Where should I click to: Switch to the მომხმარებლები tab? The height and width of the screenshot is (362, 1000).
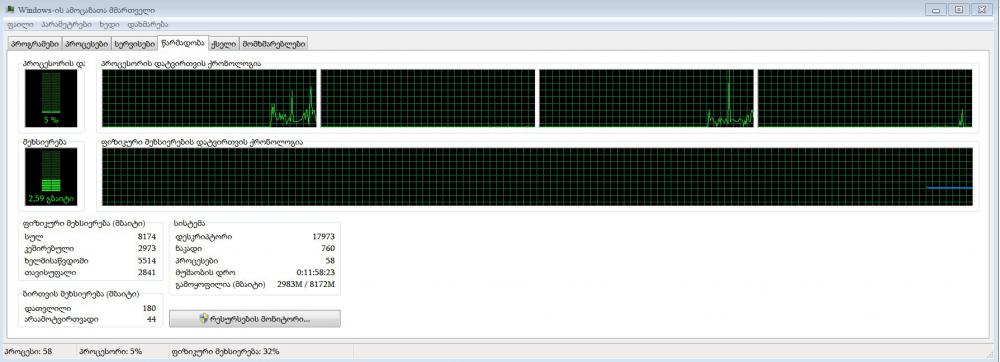click(274, 44)
